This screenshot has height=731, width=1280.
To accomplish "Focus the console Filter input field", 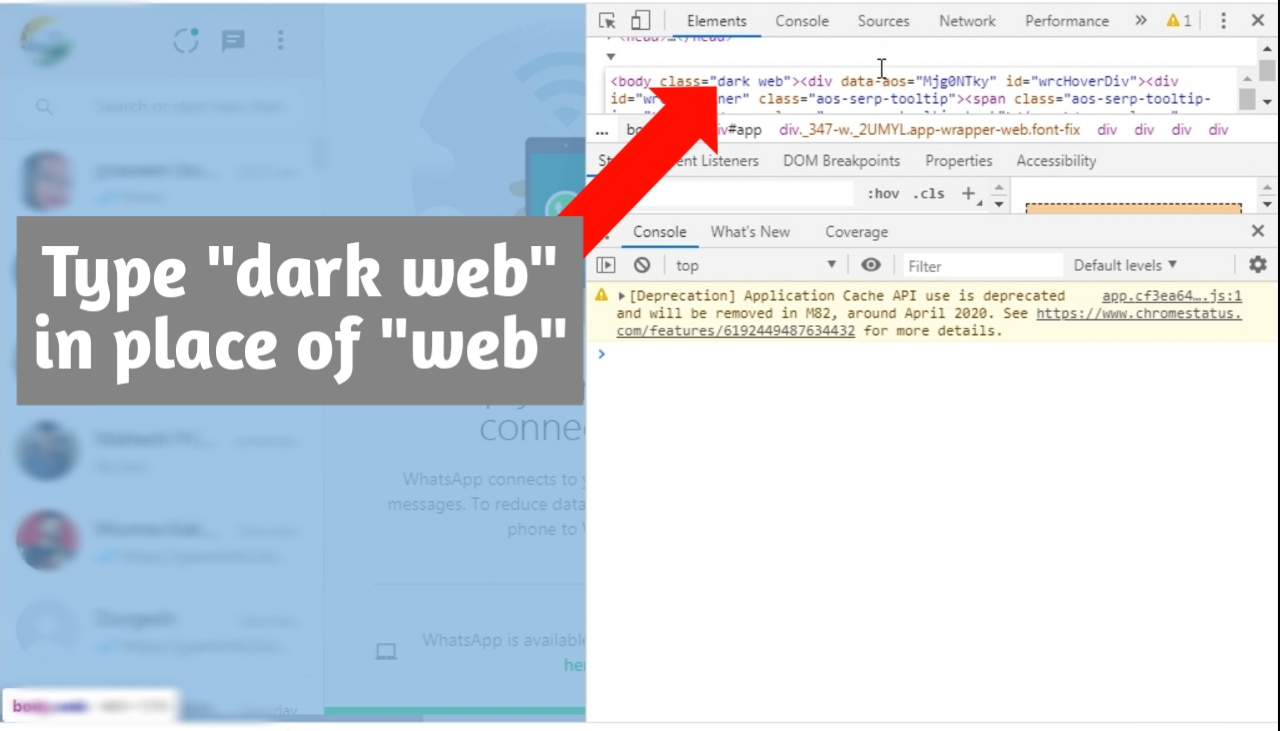I will [x=982, y=266].
